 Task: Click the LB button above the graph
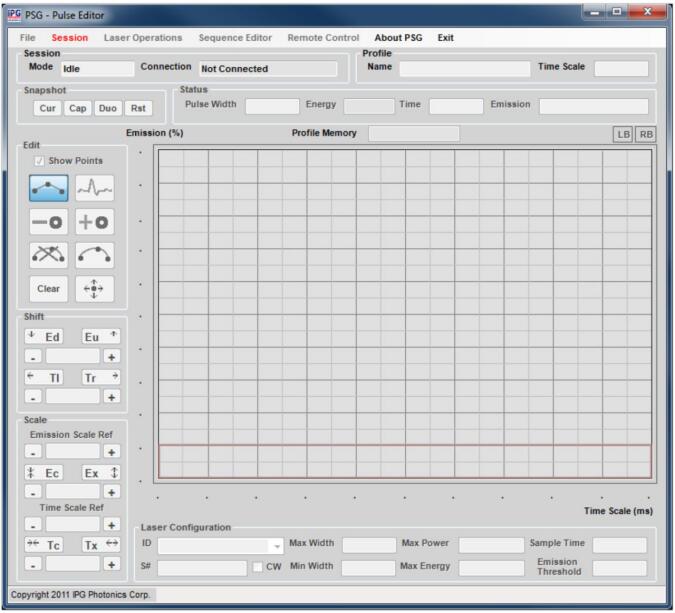point(623,134)
